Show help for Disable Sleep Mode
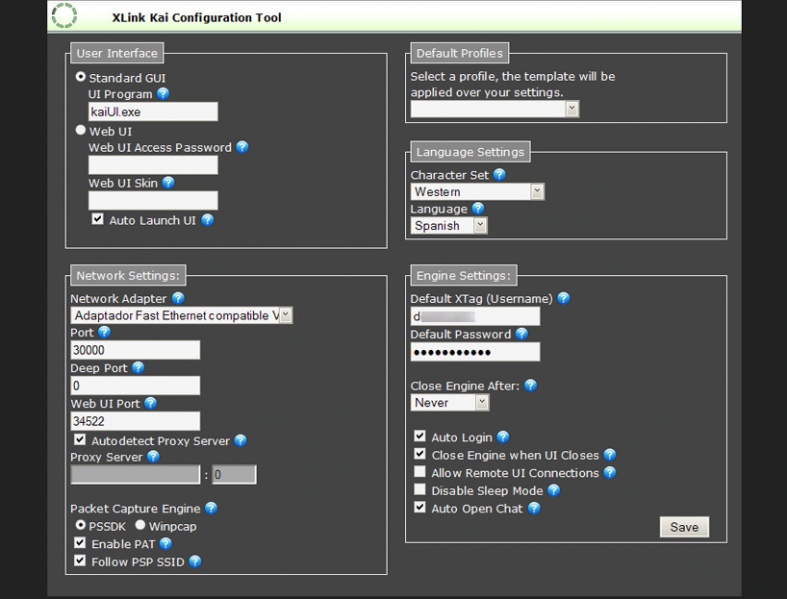 pos(553,491)
